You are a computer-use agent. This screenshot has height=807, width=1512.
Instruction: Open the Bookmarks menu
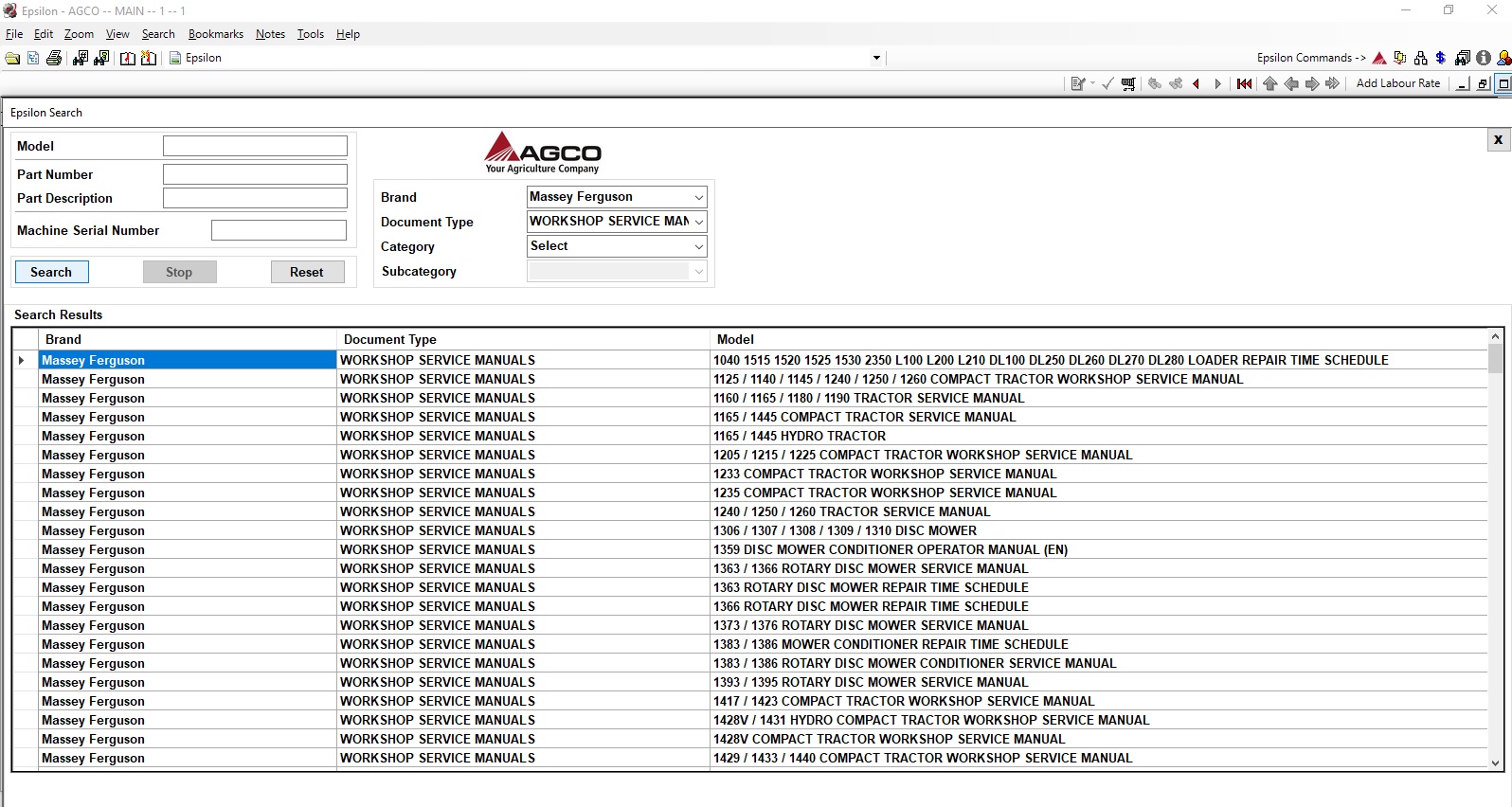(x=216, y=34)
